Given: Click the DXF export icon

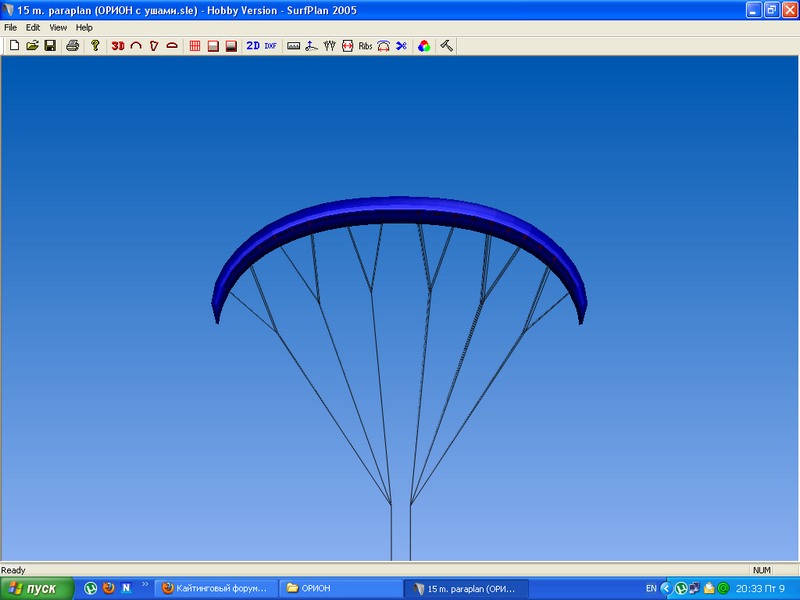Looking at the screenshot, I should 270,46.
